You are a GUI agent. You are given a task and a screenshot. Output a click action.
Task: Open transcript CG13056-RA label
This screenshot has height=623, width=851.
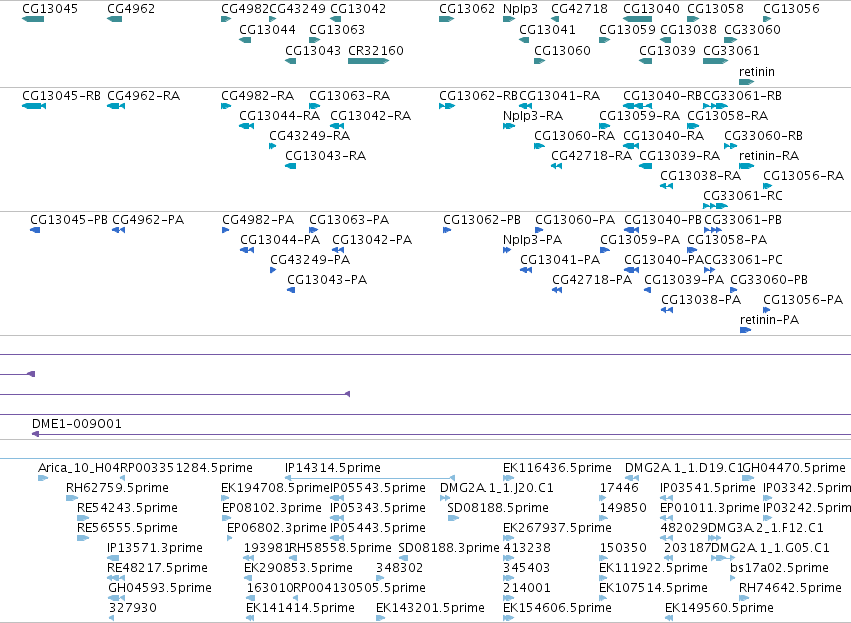[803, 176]
